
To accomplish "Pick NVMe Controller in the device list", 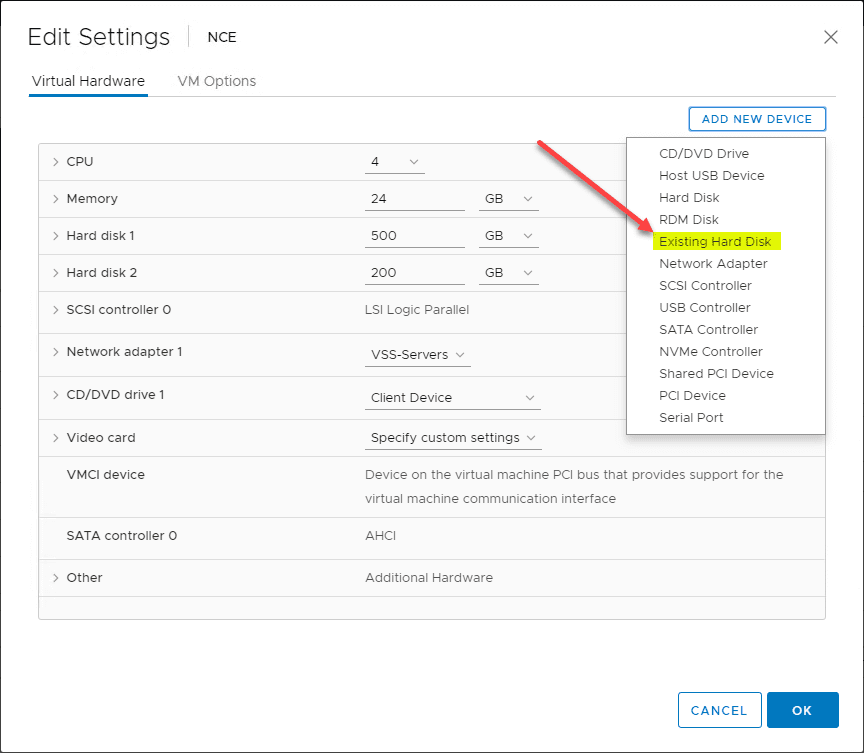I will 710,352.
